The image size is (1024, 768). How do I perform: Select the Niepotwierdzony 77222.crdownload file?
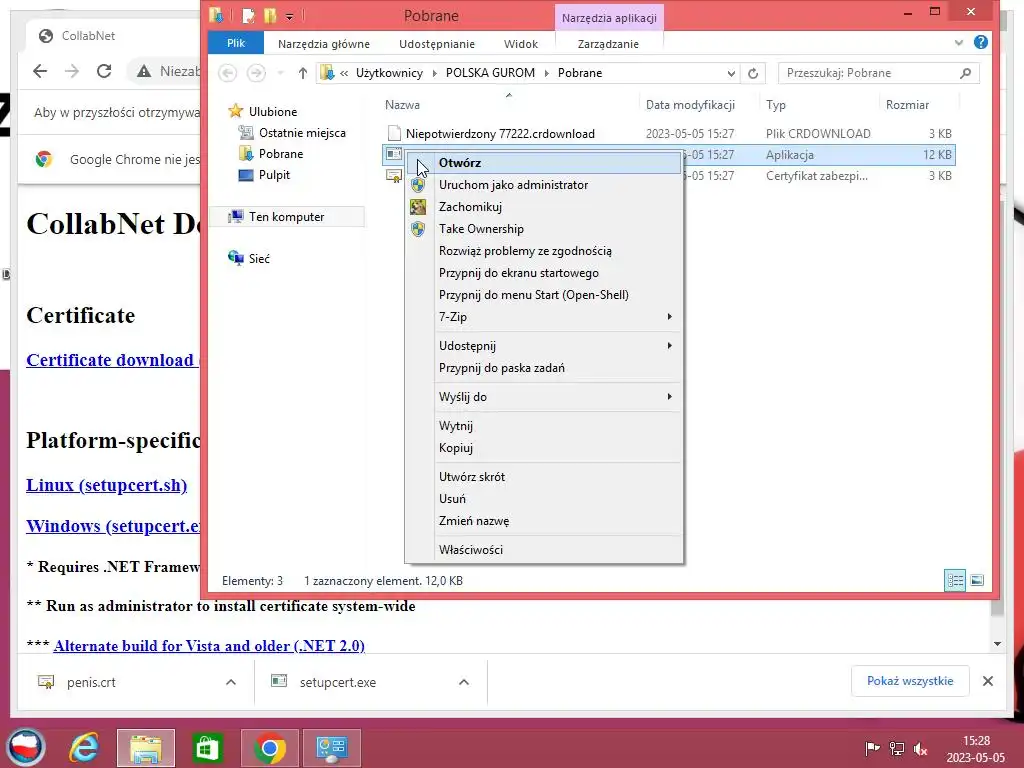pos(500,134)
